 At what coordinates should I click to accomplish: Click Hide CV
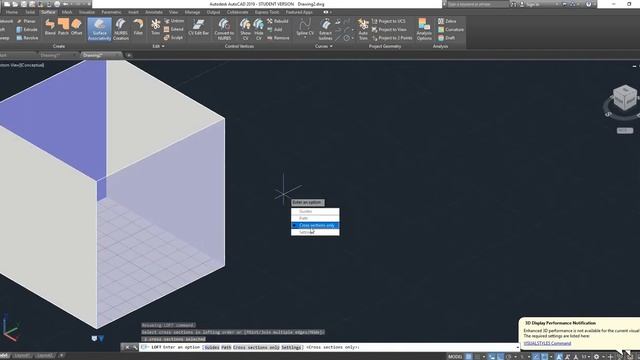(x=259, y=29)
